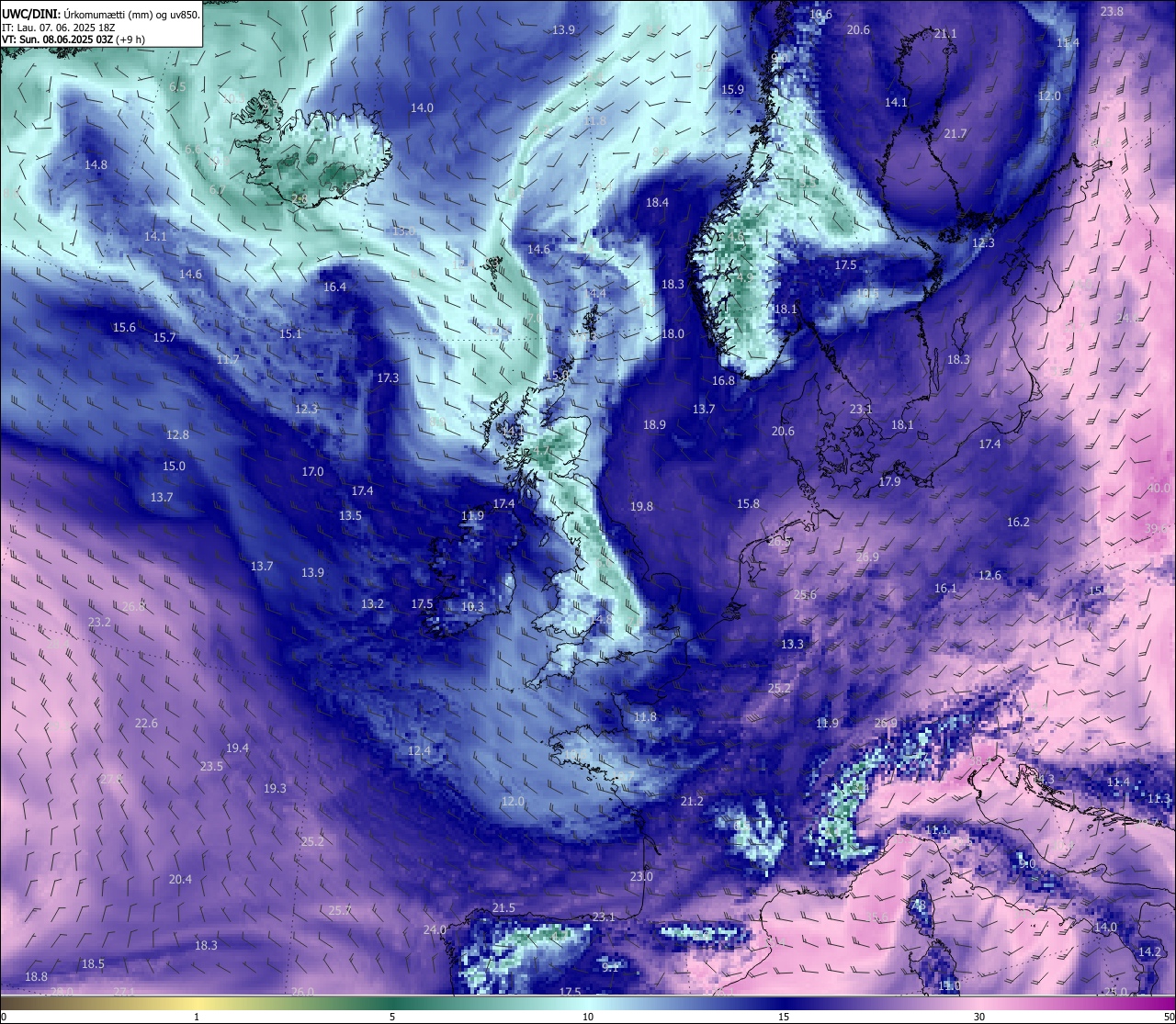Click the 15.1 value on the map
Image resolution: width=1176 pixels, height=1024 pixels.
290,334
